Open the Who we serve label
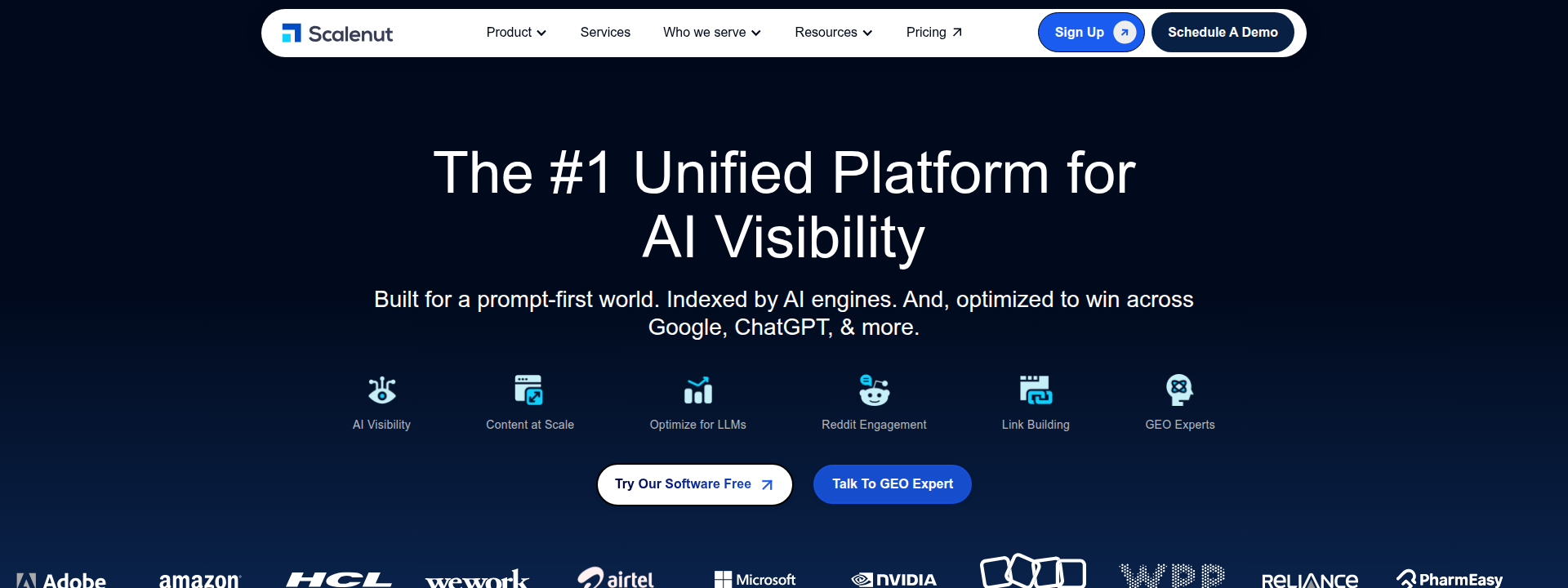The width and height of the screenshot is (1568, 588). tap(704, 33)
